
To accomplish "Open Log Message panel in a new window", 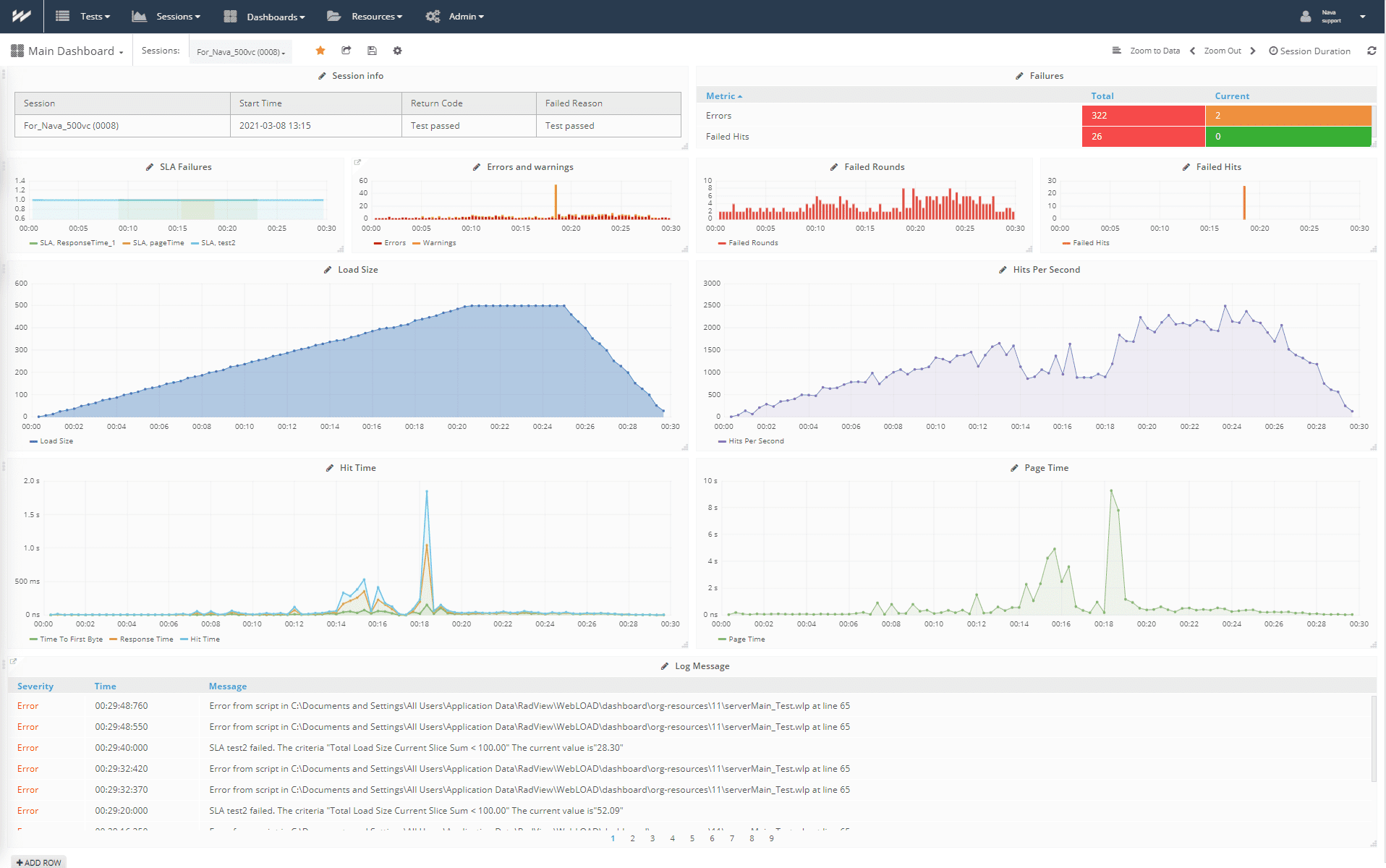I will click(x=14, y=661).
